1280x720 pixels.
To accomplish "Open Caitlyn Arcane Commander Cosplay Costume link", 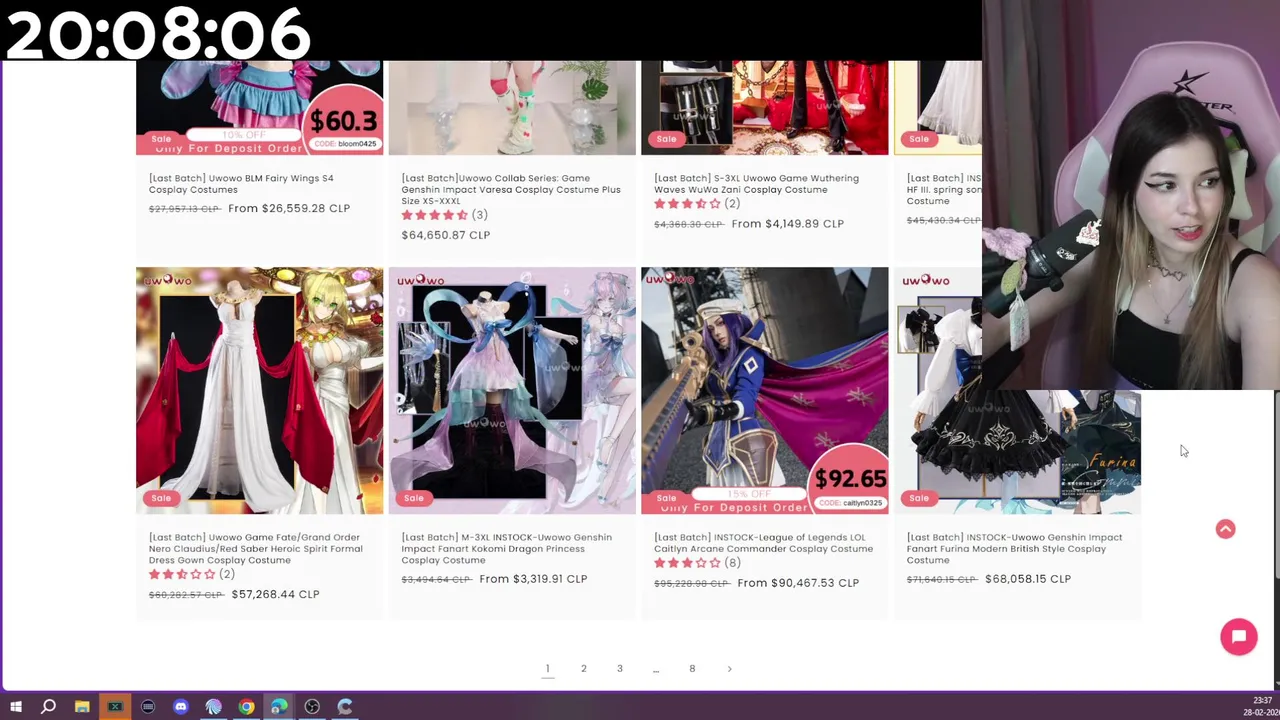I will click(x=763, y=543).
